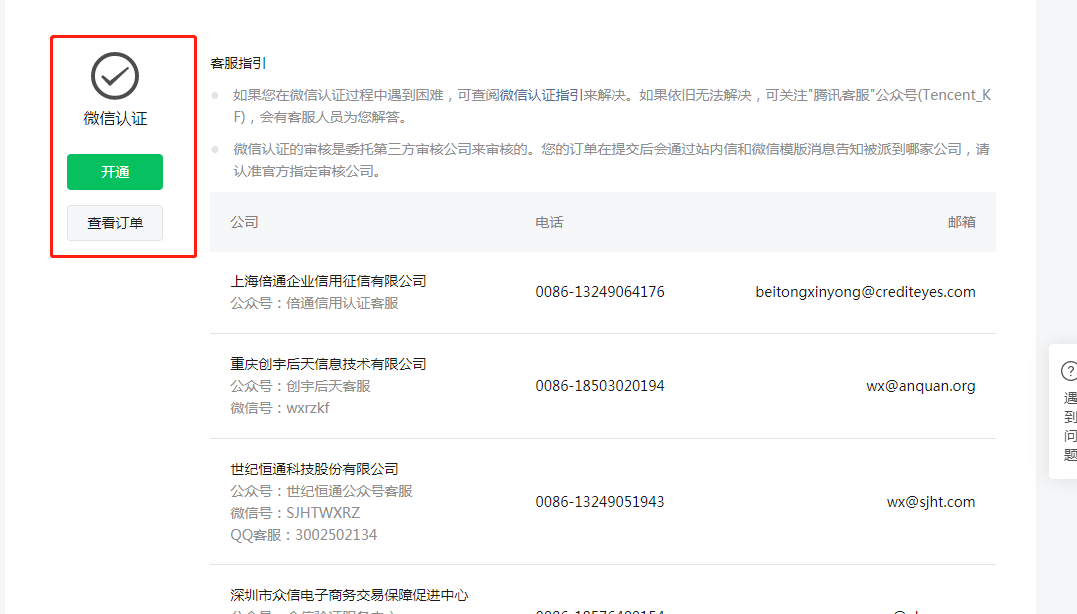Image resolution: width=1077 pixels, height=614 pixels.
Task: Click the help question mark icon
Action: point(1069,371)
